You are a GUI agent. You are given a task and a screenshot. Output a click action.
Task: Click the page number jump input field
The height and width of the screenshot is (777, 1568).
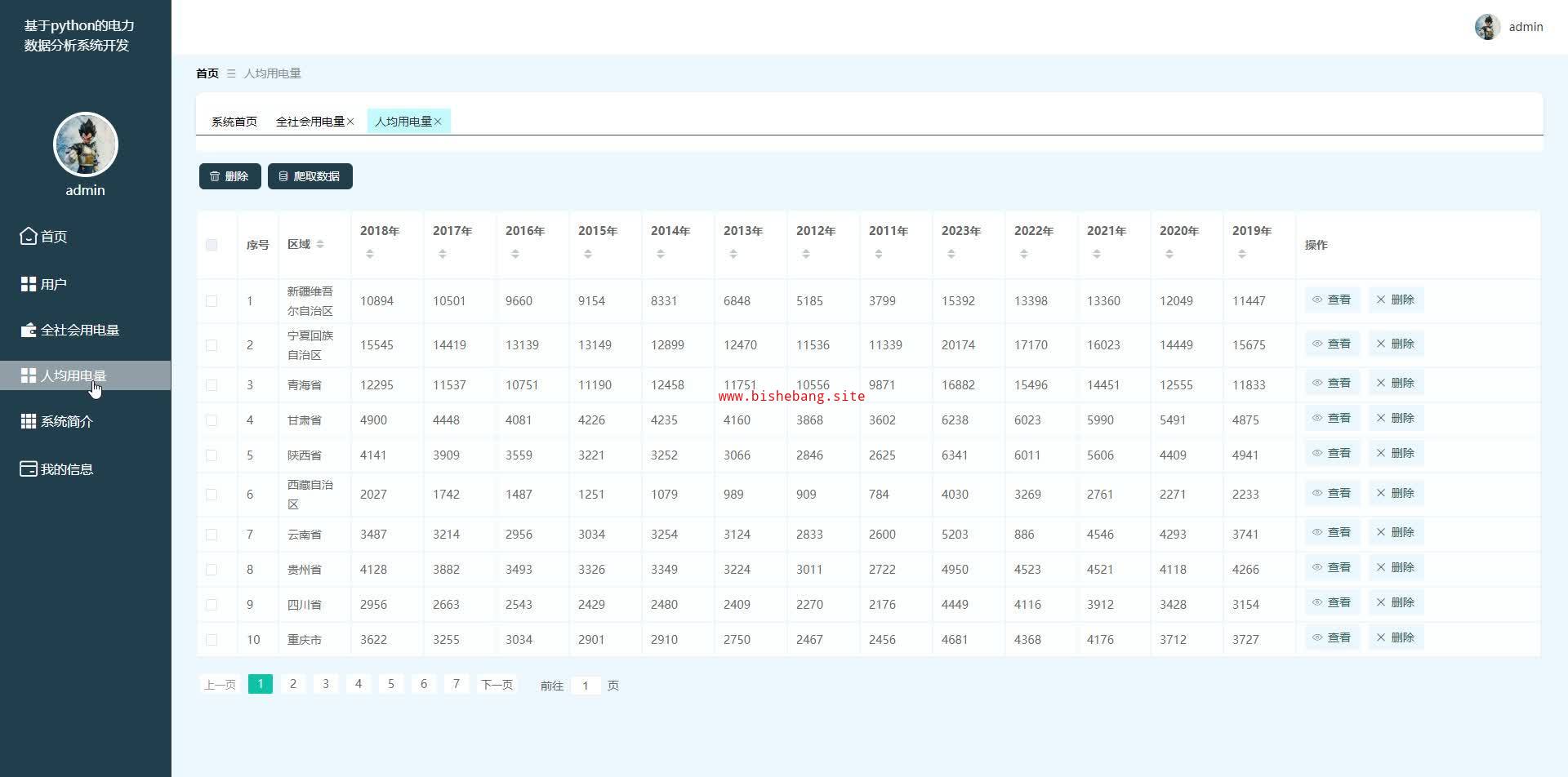[586, 686]
